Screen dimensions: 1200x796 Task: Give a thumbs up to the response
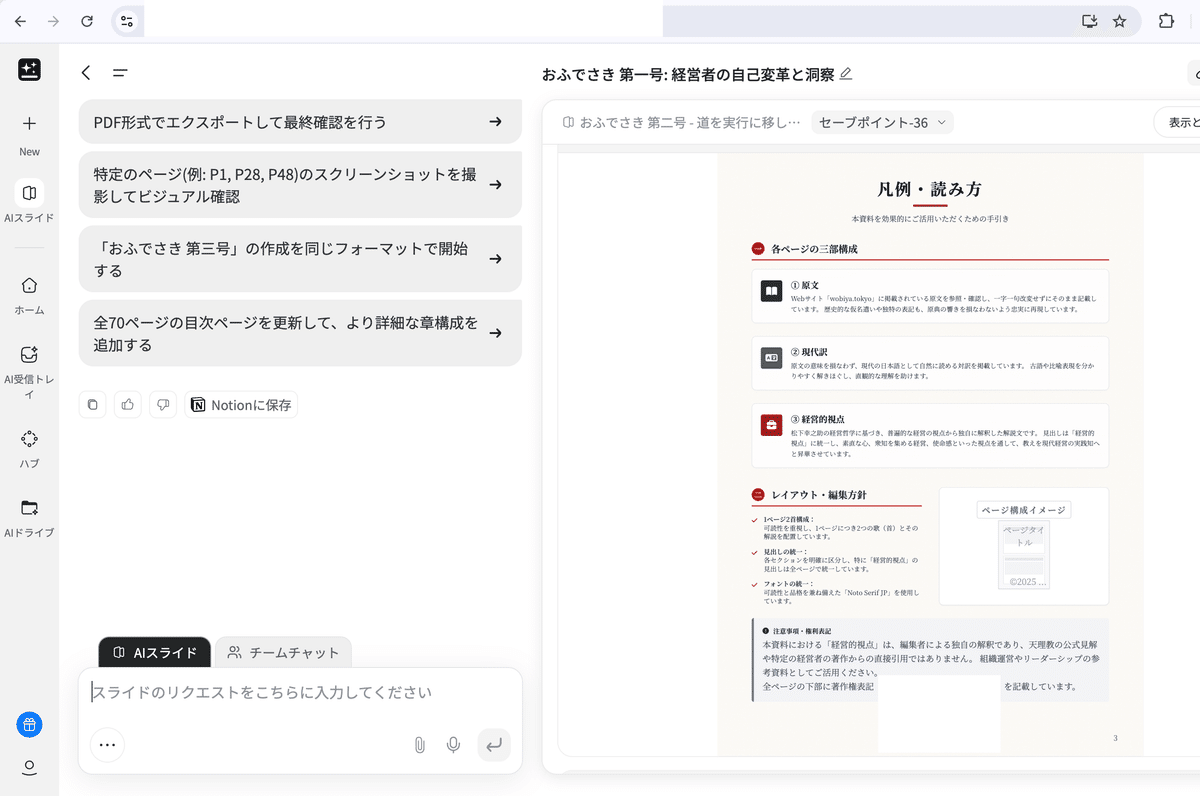128,405
